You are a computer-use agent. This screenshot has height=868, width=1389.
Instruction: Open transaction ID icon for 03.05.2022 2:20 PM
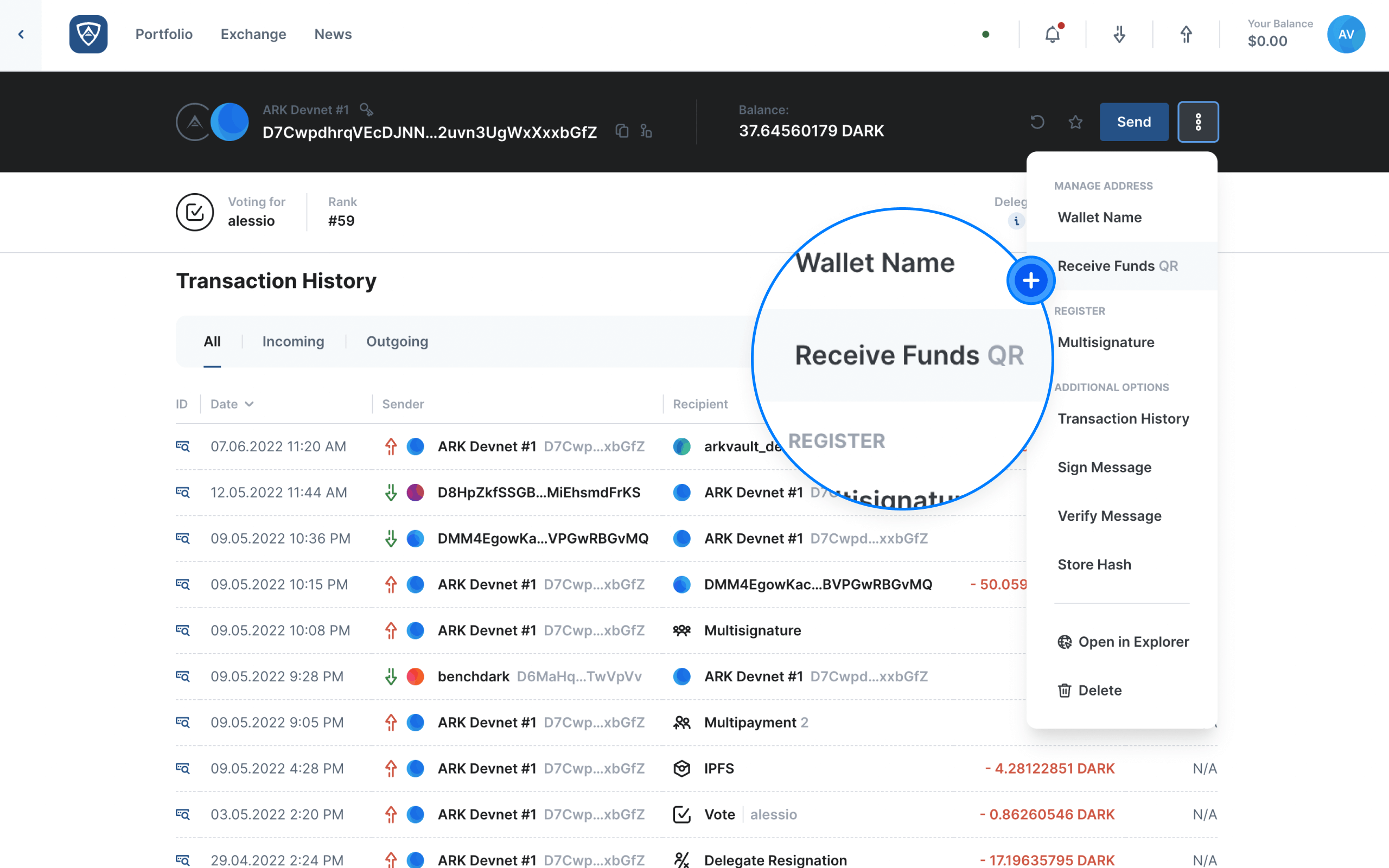click(182, 814)
